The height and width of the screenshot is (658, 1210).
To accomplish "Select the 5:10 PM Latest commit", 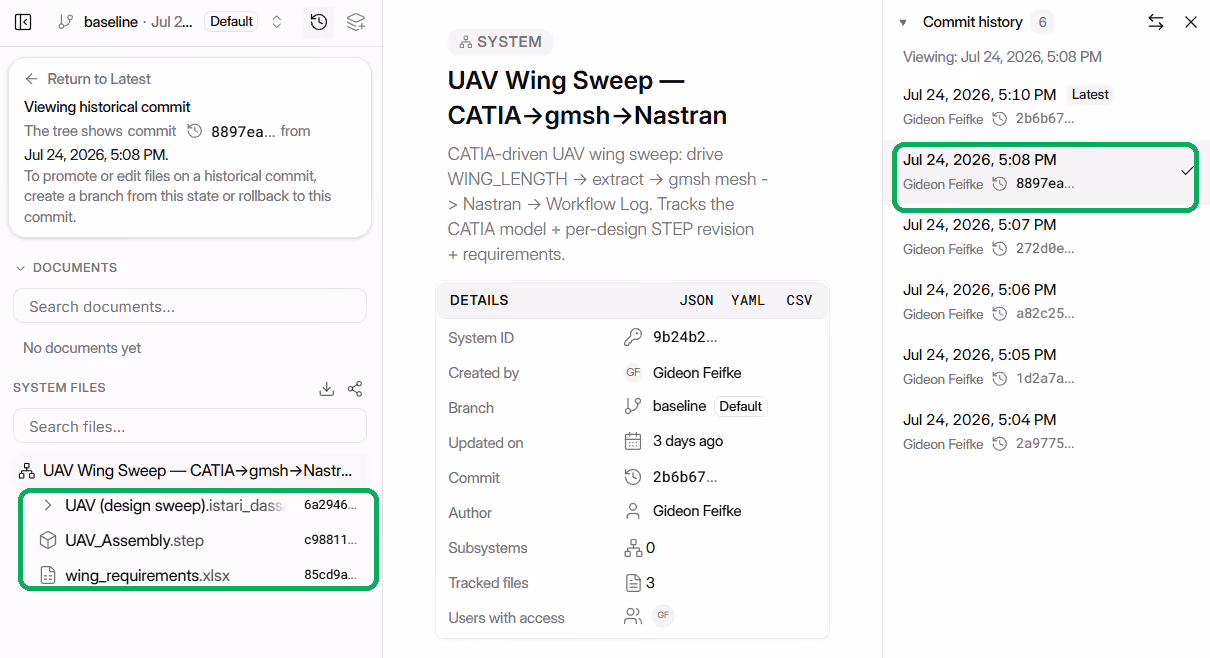I will click(1046, 107).
